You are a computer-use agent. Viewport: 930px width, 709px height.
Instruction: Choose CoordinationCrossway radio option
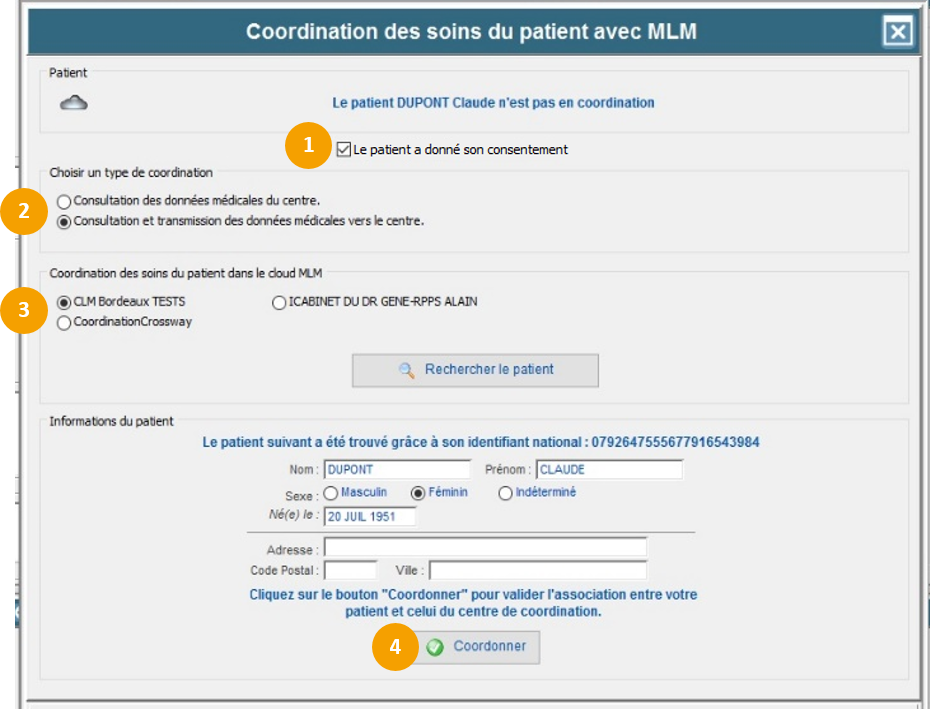click(64, 323)
